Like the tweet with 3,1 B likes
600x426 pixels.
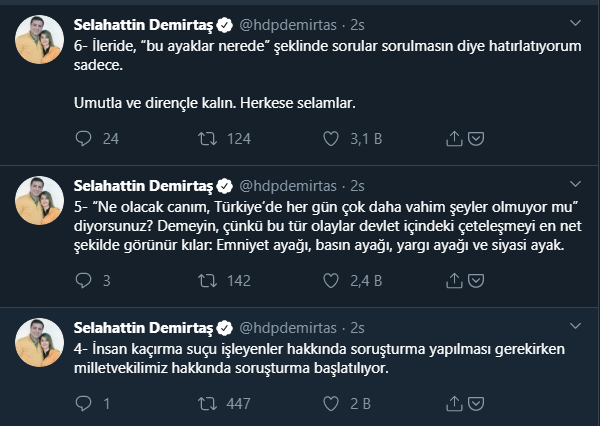[328, 138]
